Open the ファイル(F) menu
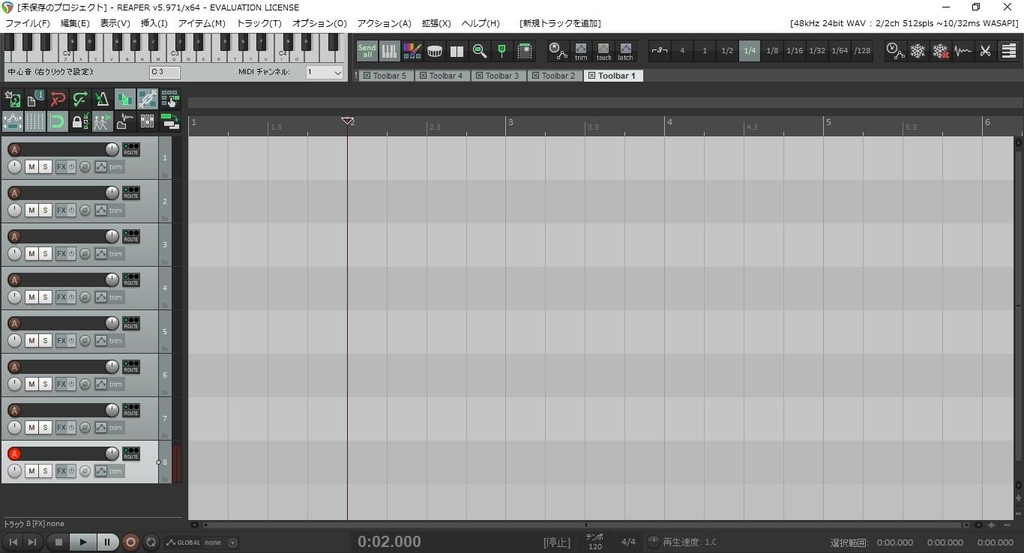Image resolution: width=1024 pixels, height=553 pixels. [27, 23]
